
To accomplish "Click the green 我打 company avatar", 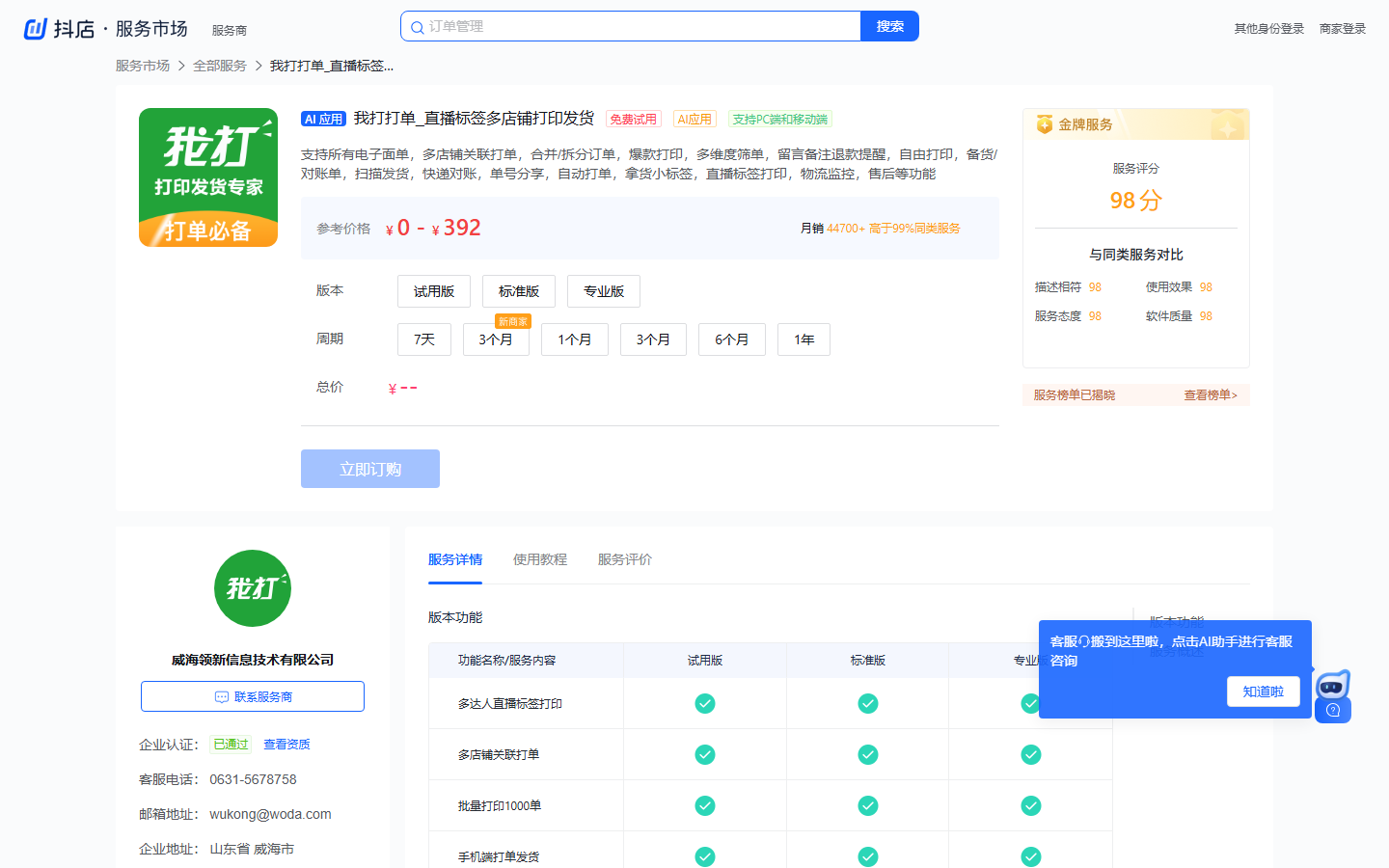I will click(253, 588).
